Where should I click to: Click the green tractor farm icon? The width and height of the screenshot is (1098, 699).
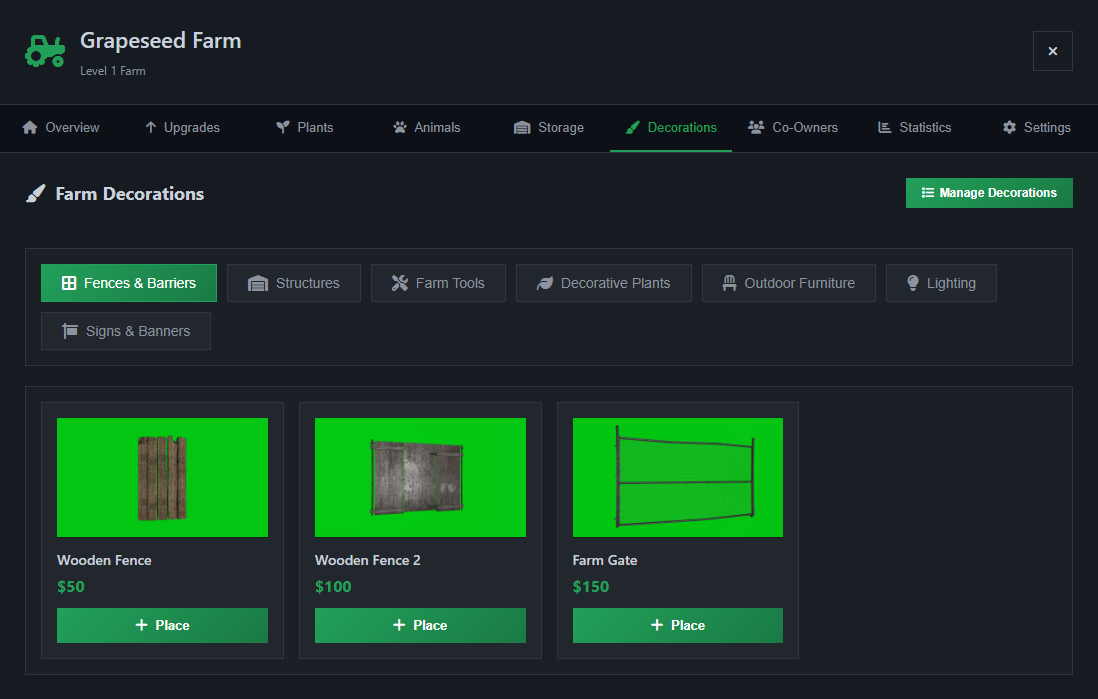[45, 51]
